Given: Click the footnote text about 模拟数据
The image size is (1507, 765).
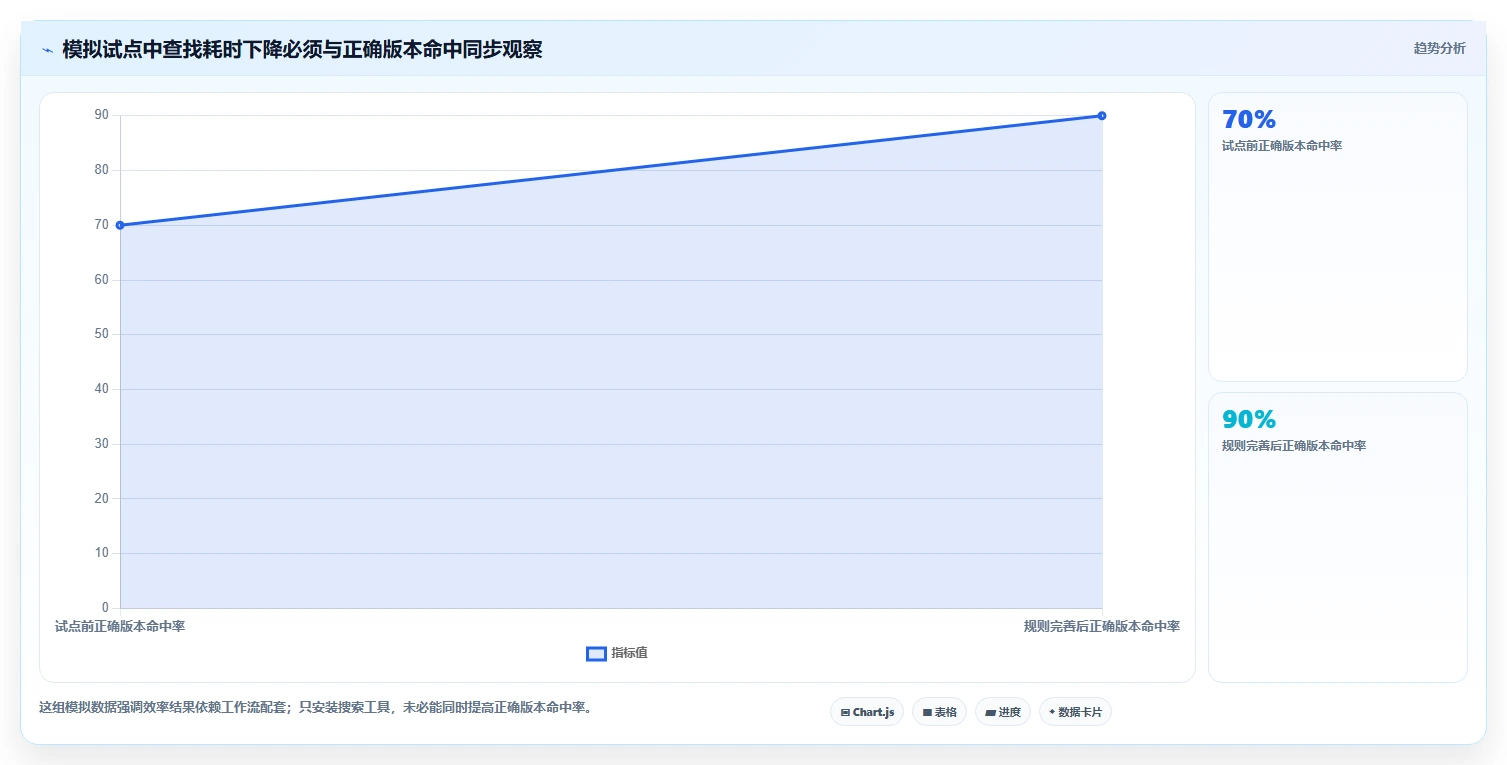Looking at the screenshot, I should point(317,708).
